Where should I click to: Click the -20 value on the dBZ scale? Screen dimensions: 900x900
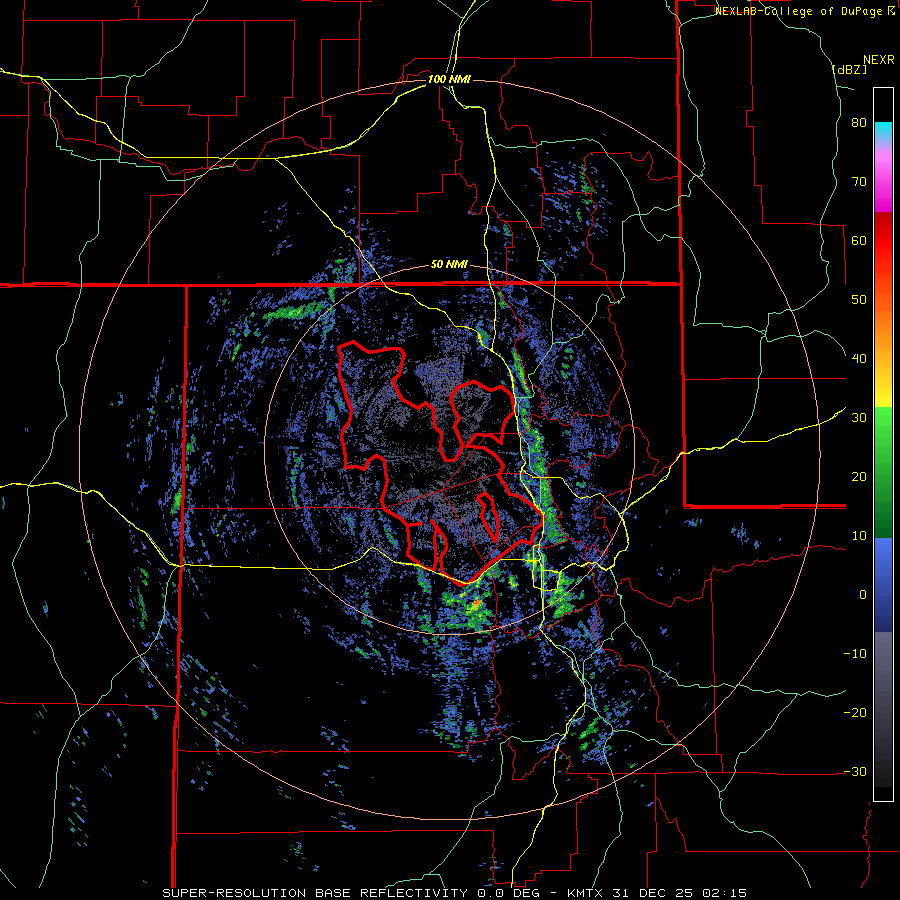tap(855, 713)
